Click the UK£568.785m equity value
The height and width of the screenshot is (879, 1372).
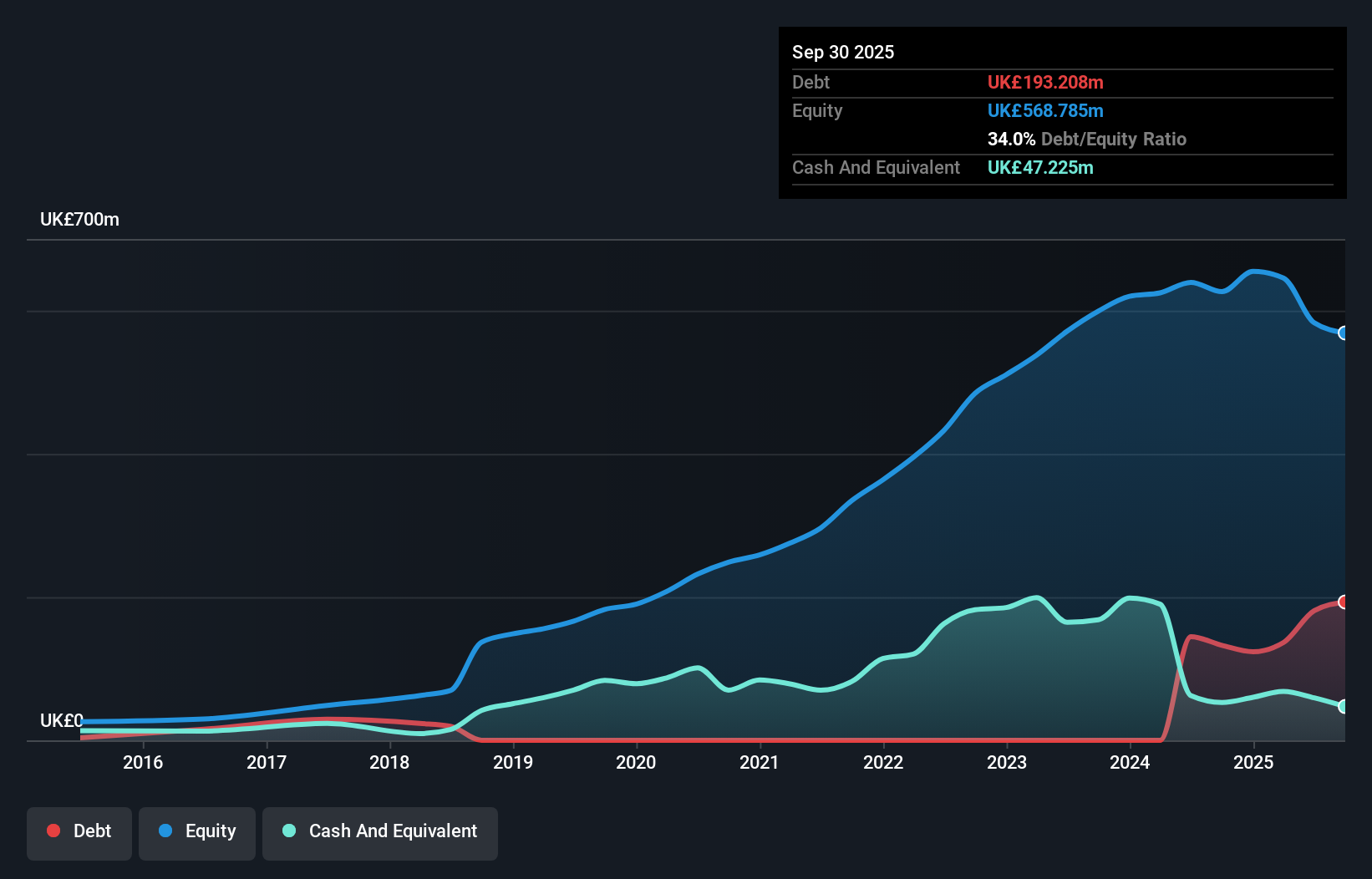pyautogui.click(x=1045, y=110)
